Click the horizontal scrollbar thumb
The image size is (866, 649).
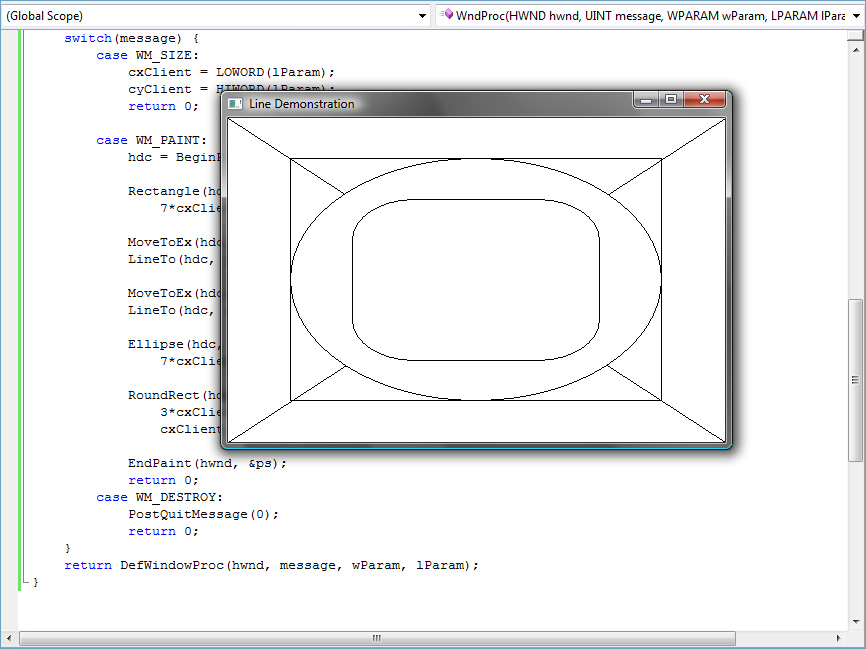377,639
